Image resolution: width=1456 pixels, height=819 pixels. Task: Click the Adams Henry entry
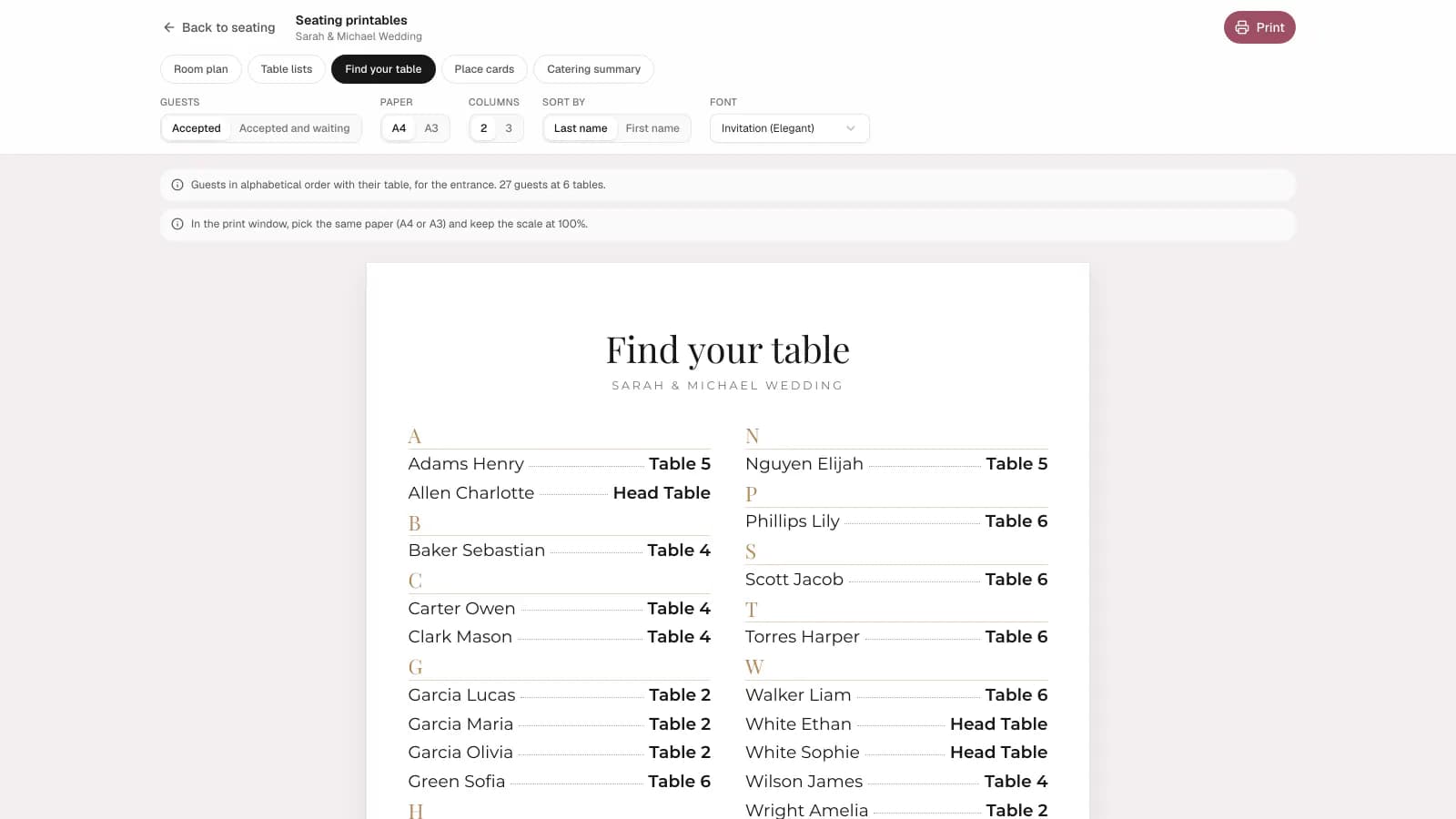coord(559,464)
